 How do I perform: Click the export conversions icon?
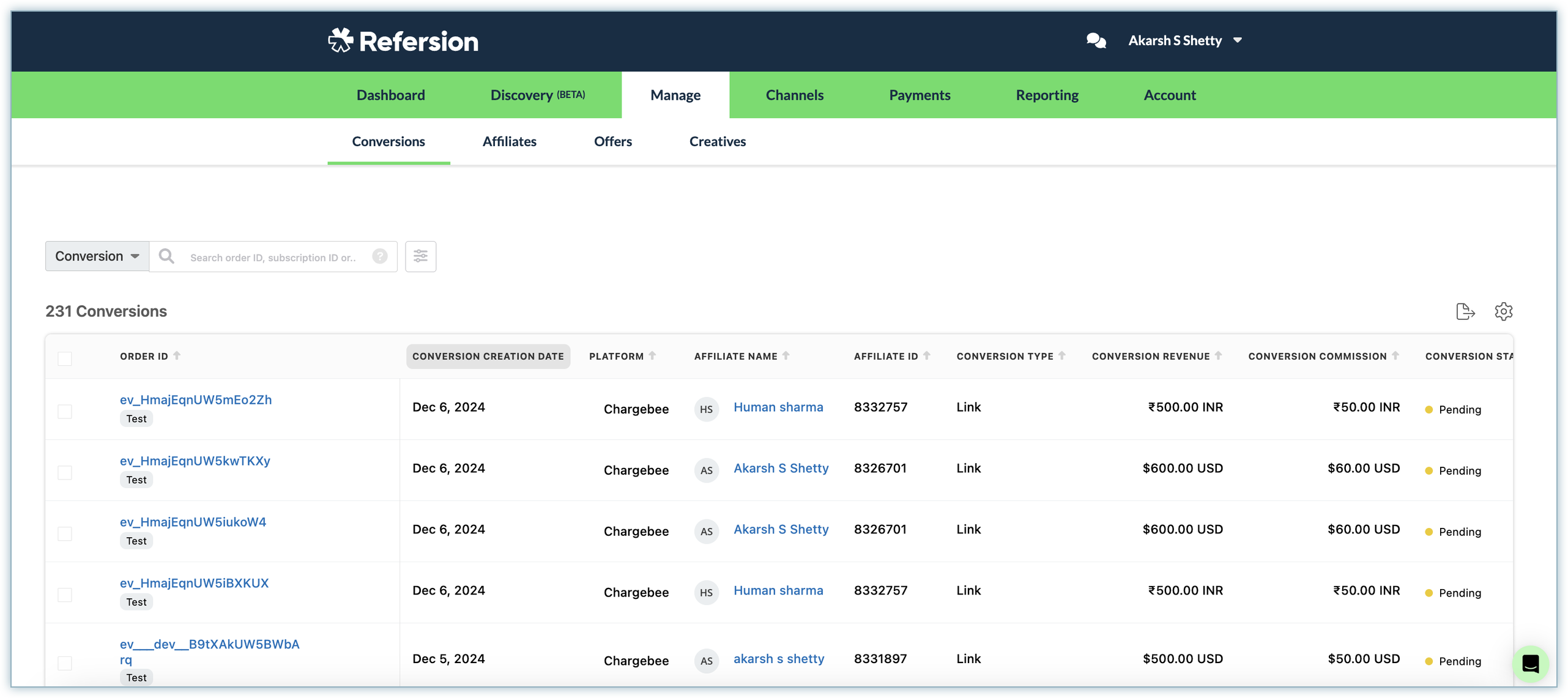point(1465,311)
